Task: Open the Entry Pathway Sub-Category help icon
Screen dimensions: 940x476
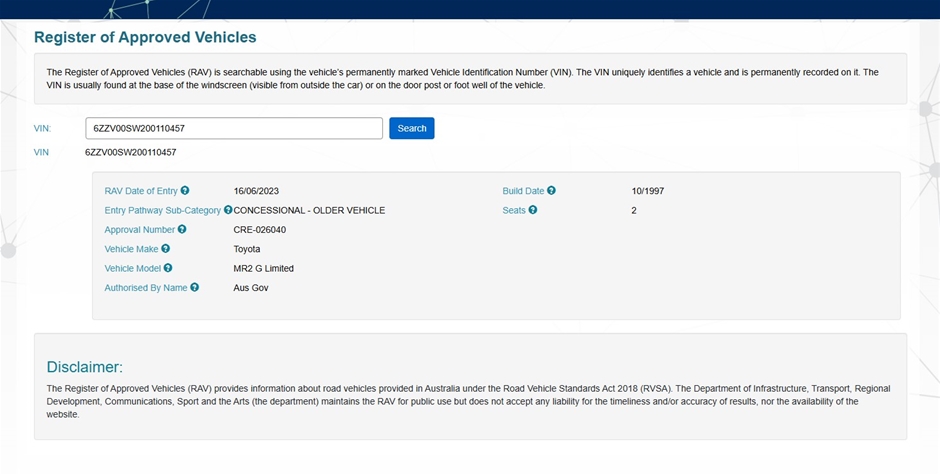Action: coord(228,210)
